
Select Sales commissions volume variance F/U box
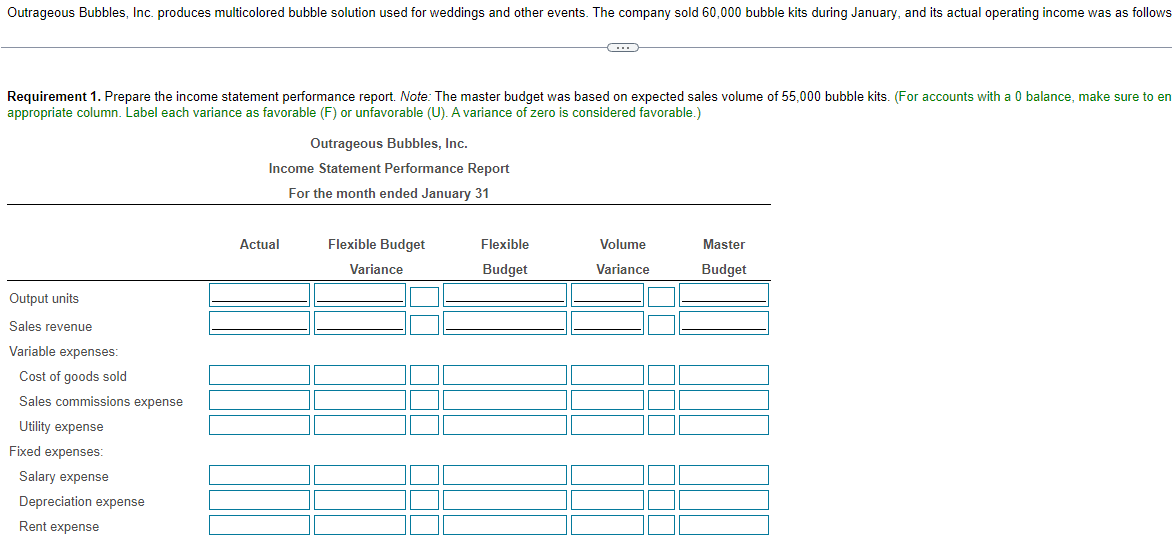click(x=661, y=400)
